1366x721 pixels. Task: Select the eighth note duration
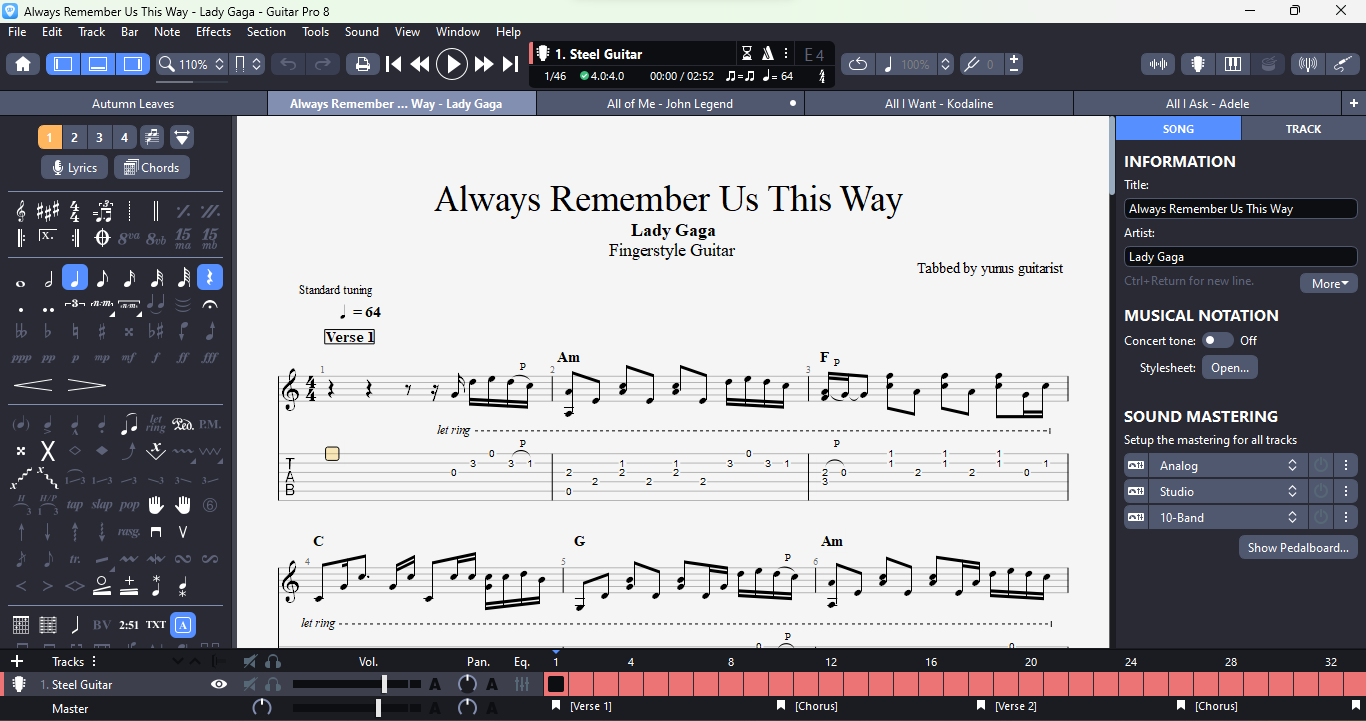pyautogui.click(x=102, y=278)
